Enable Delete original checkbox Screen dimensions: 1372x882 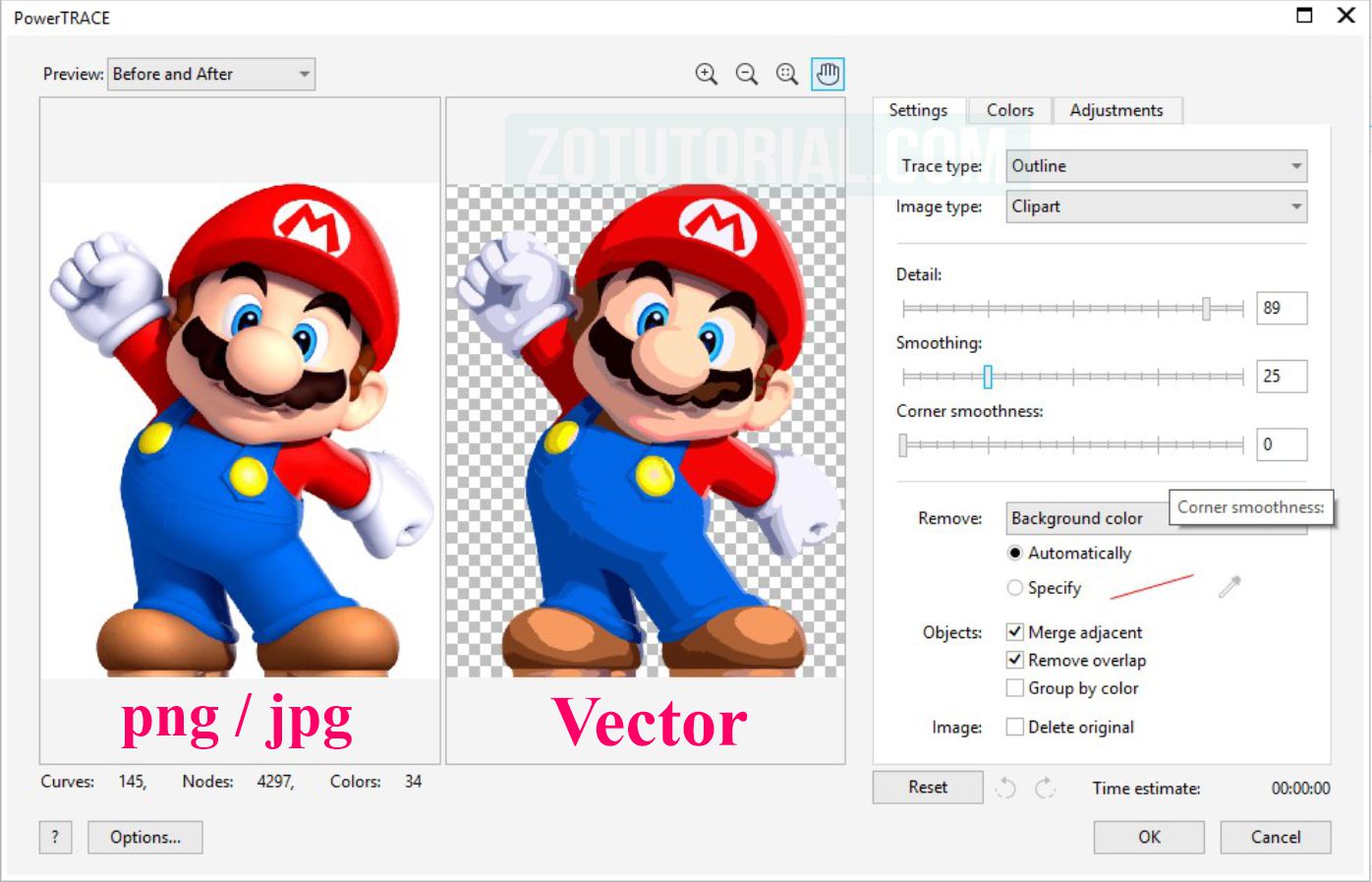tap(1015, 727)
